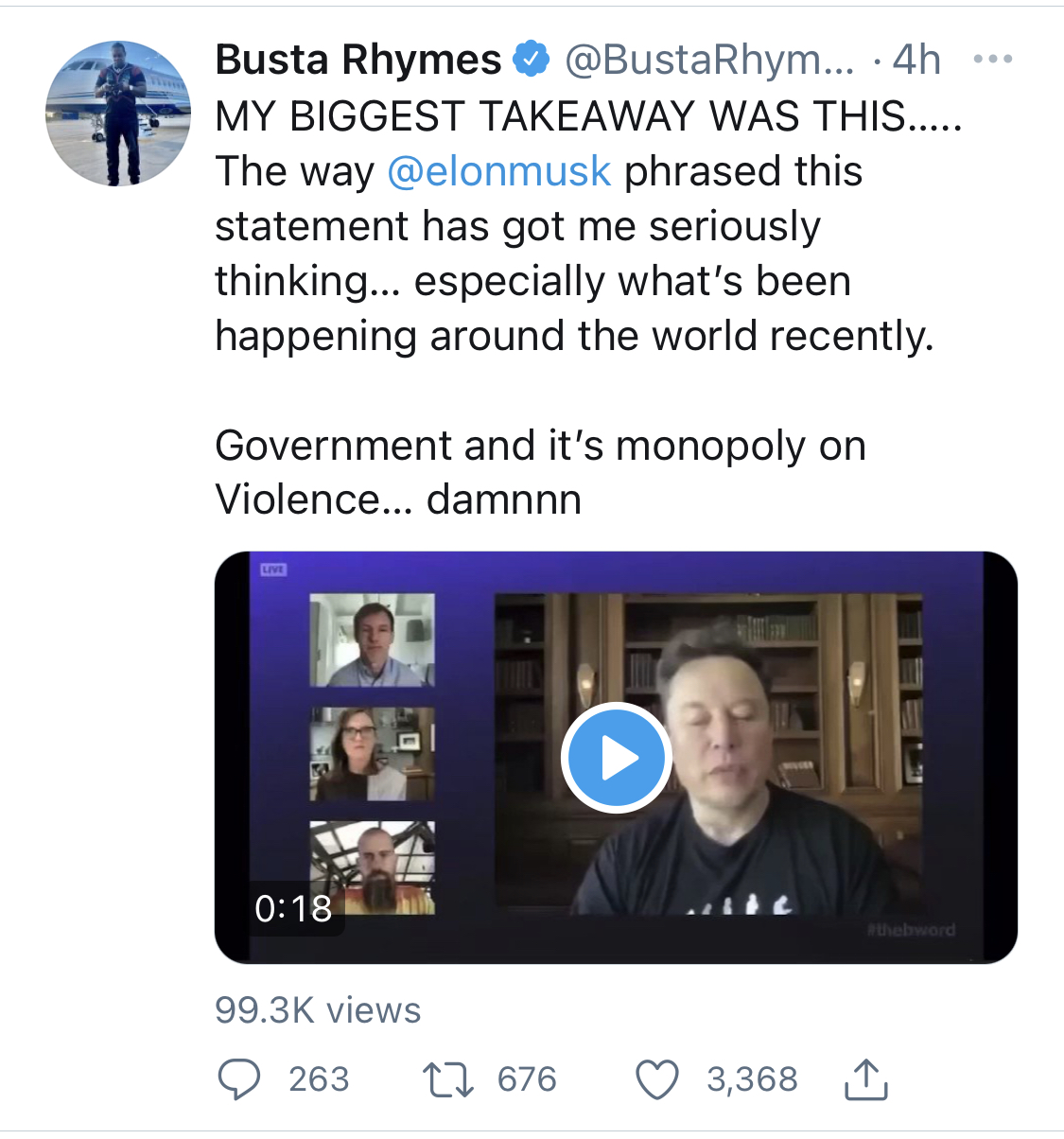Click the blue verified badge
Viewport: 1064px width, 1139px height.
coord(531,60)
